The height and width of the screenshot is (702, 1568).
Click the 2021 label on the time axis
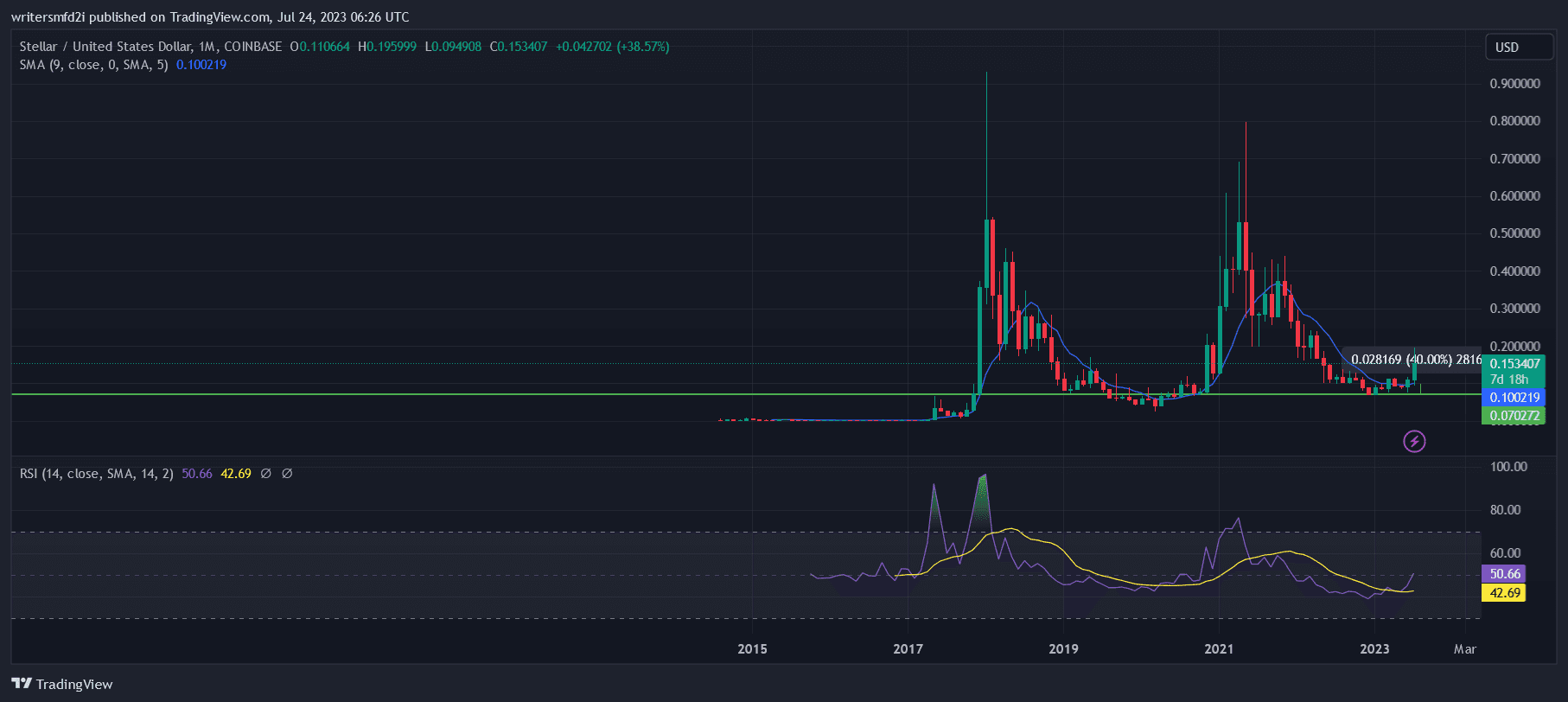1219,649
